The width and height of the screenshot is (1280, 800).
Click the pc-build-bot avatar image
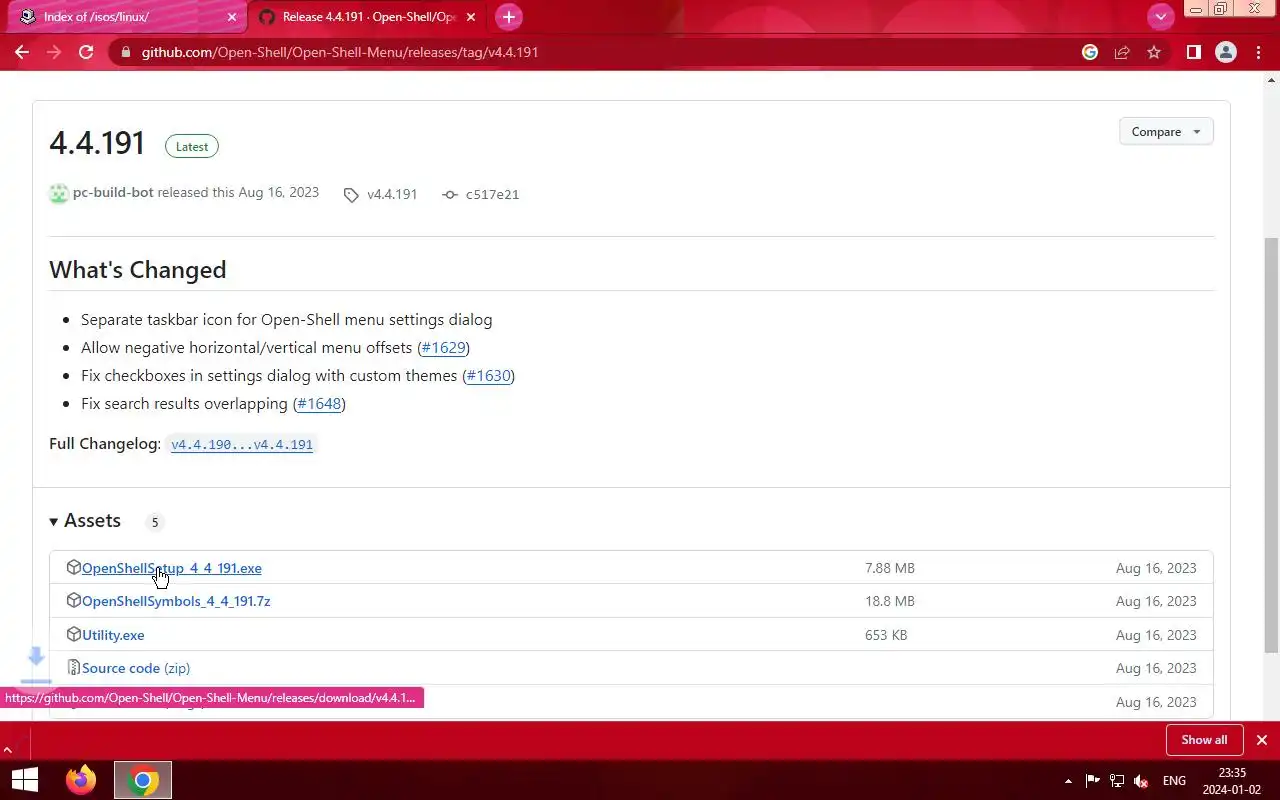[x=59, y=194]
